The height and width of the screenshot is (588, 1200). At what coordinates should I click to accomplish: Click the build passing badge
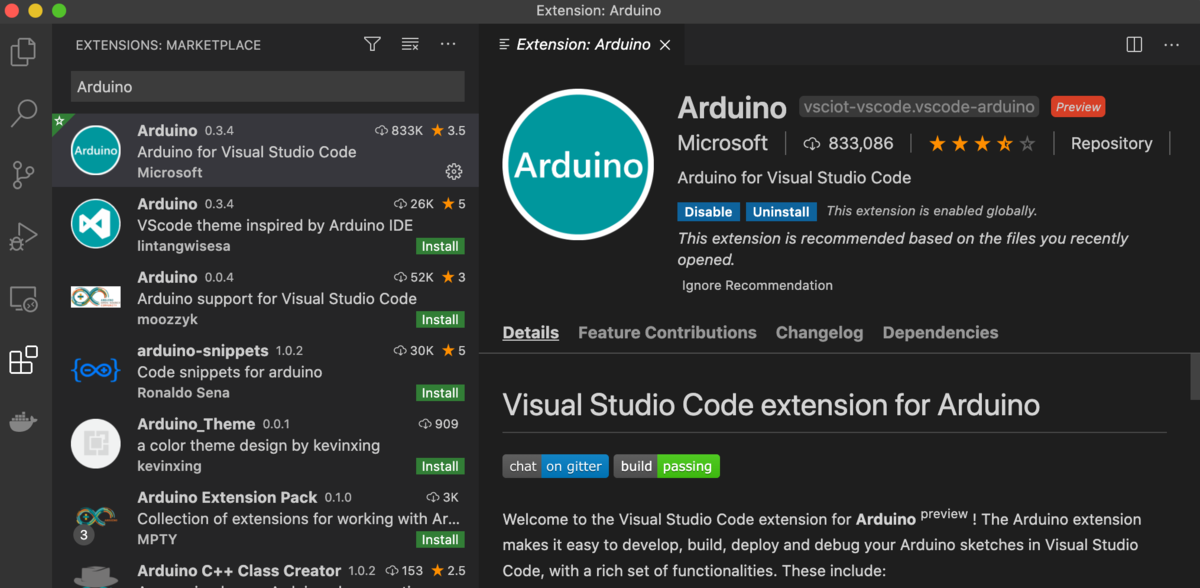coord(666,466)
